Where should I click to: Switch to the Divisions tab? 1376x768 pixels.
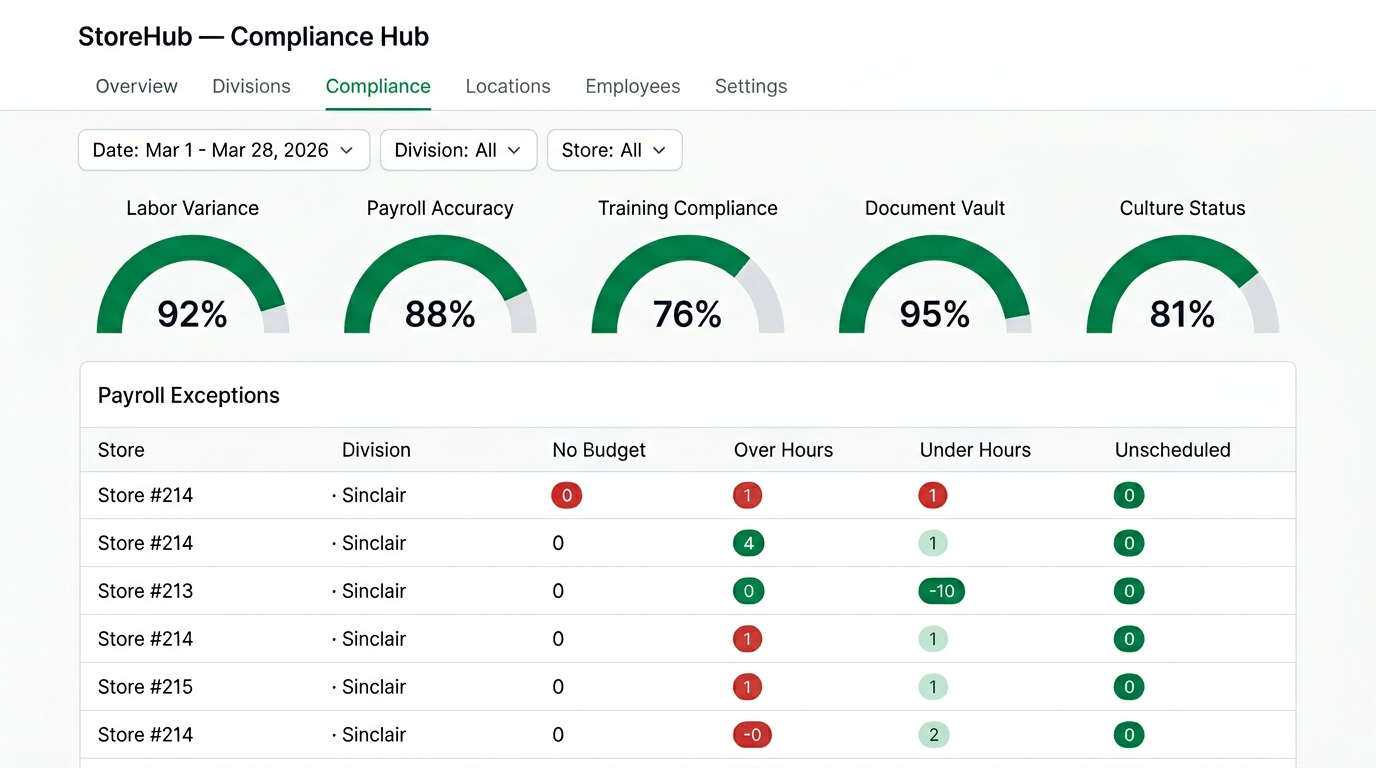[x=251, y=86]
